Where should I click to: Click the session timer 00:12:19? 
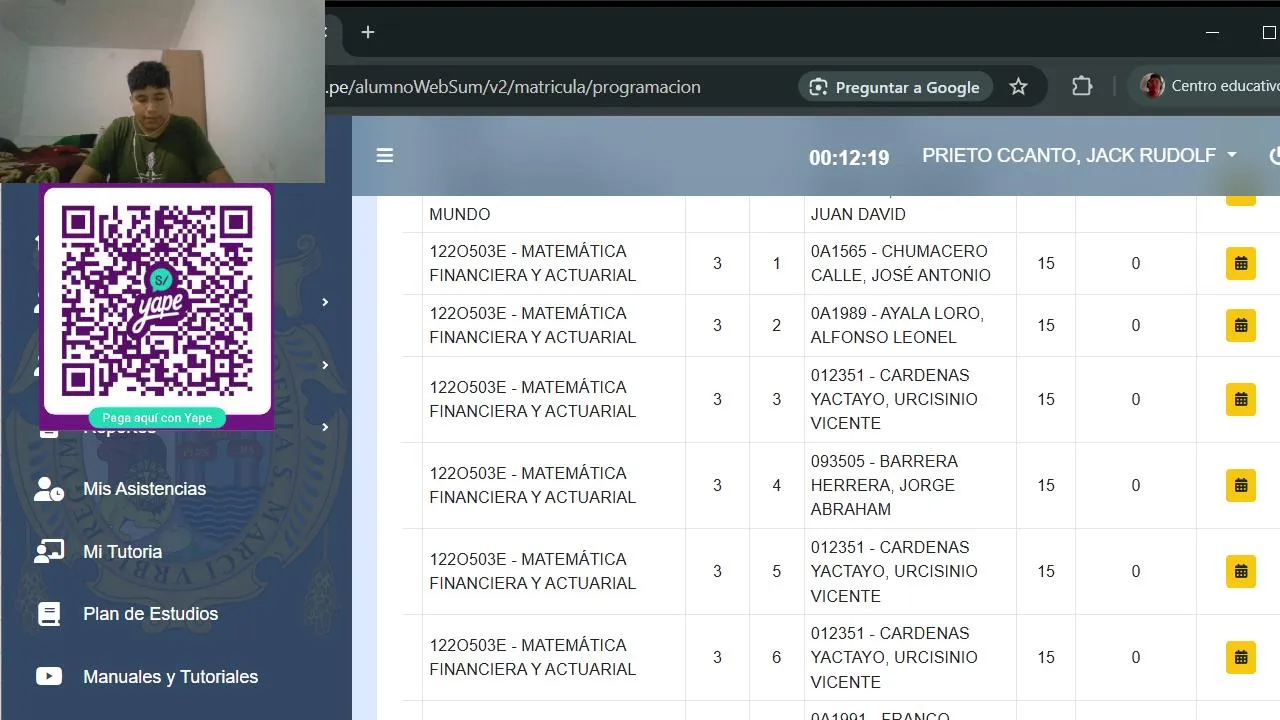(849, 158)
